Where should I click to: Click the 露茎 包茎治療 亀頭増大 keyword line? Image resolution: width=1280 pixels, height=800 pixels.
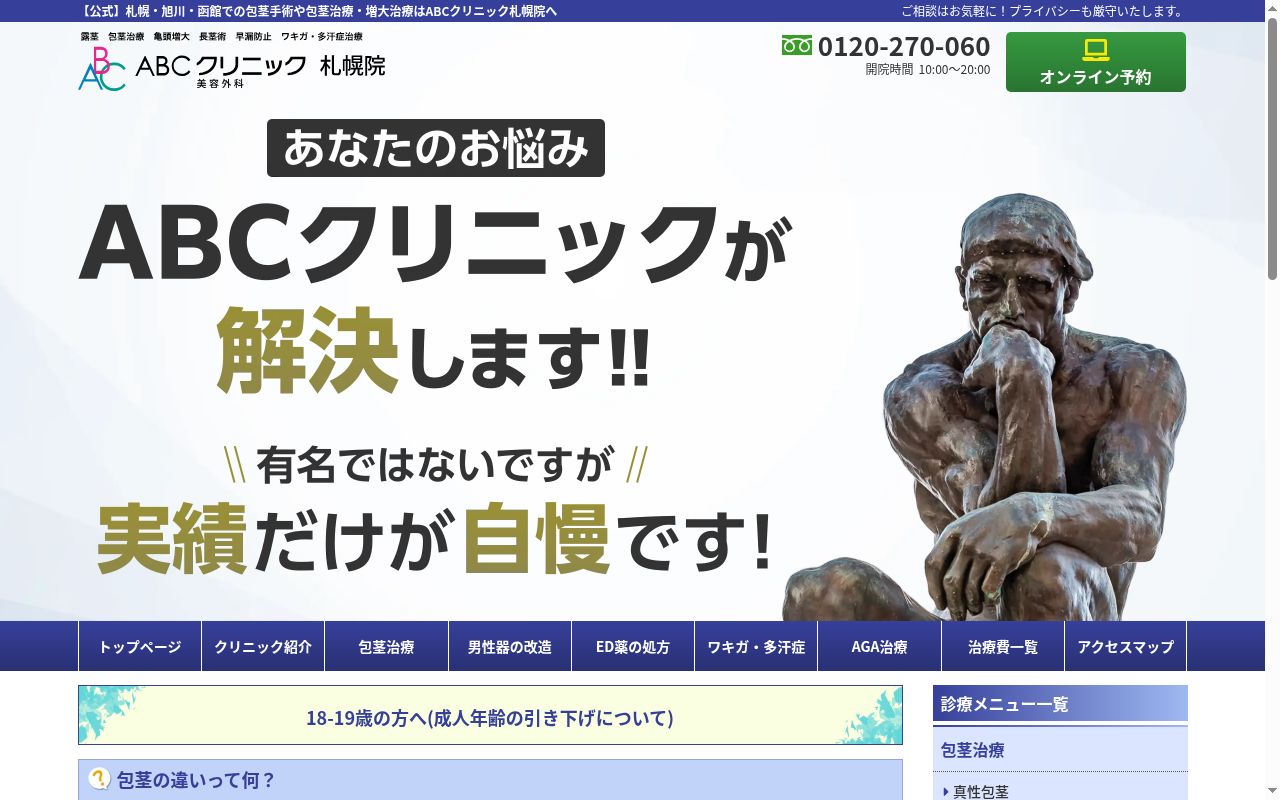(221, 36)
